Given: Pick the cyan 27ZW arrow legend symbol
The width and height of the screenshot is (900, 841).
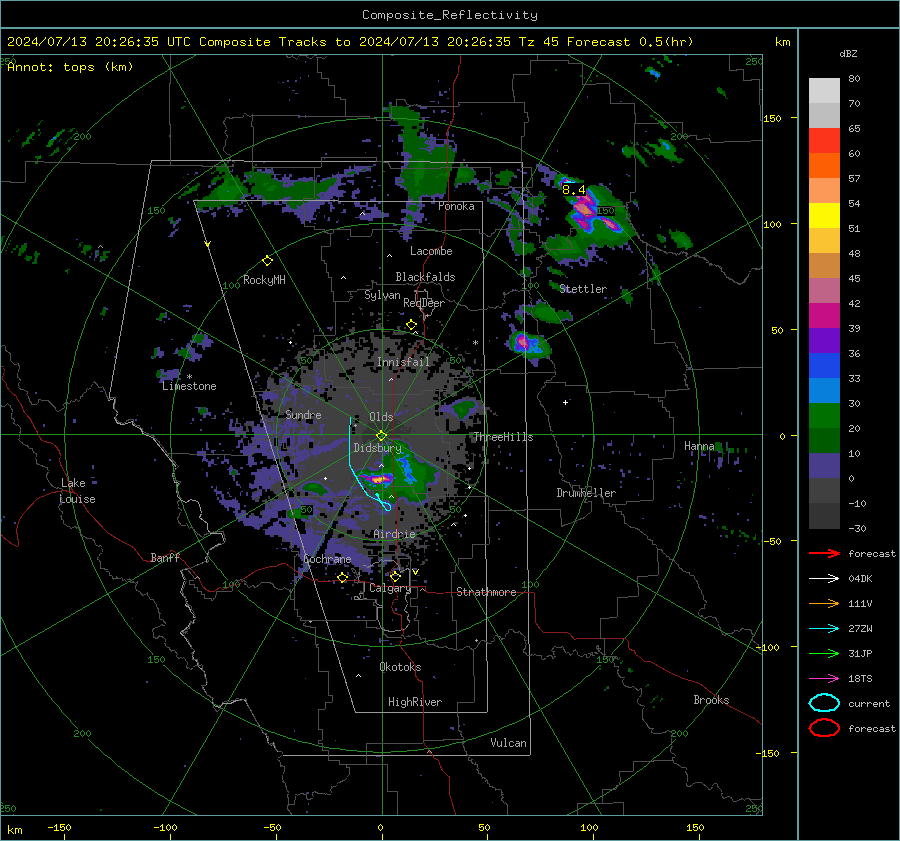Looking at the screenshot, I should [824, 628].
